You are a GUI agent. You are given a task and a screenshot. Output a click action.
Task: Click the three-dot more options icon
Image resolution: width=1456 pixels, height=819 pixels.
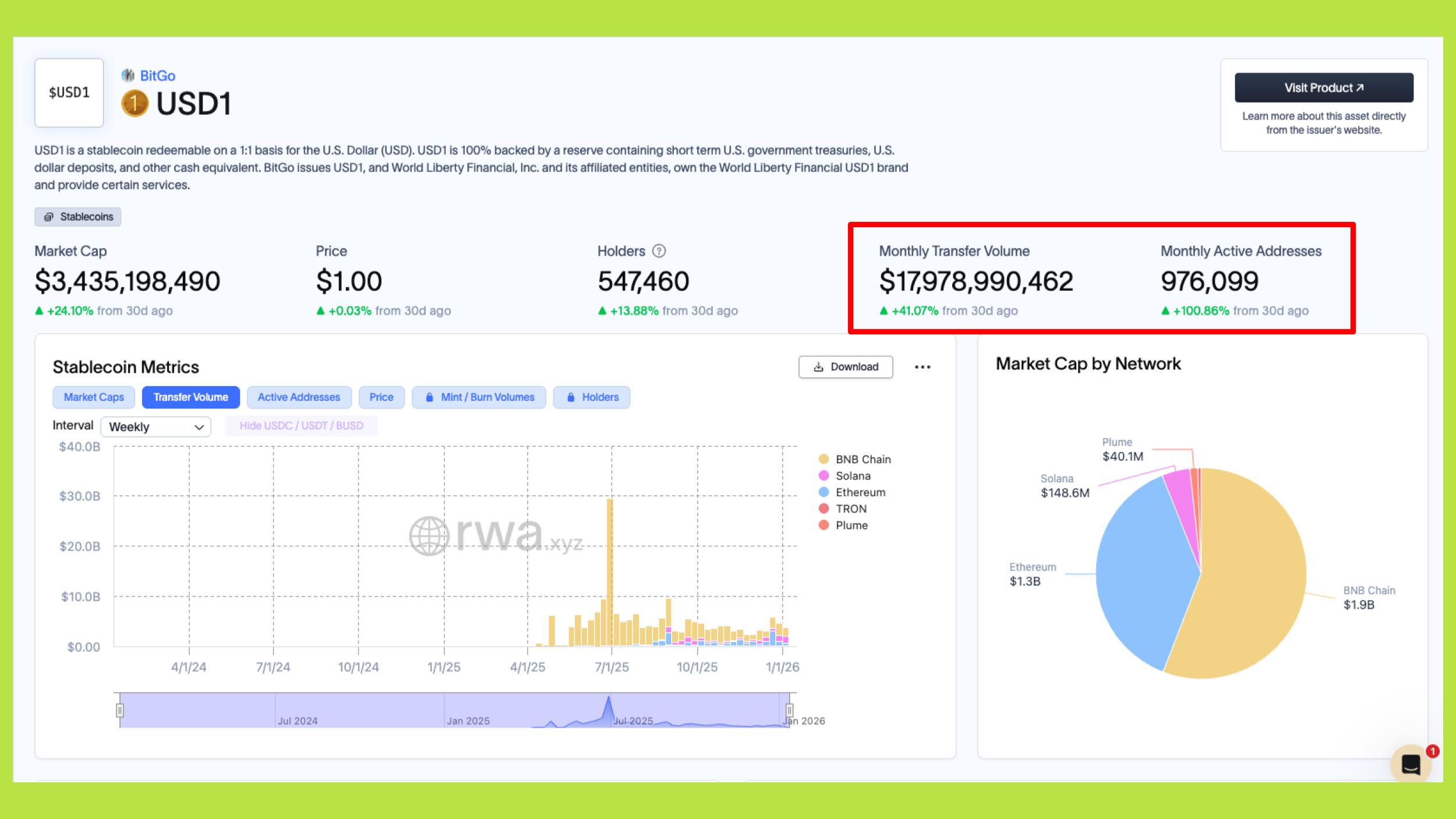coord(923,367)
